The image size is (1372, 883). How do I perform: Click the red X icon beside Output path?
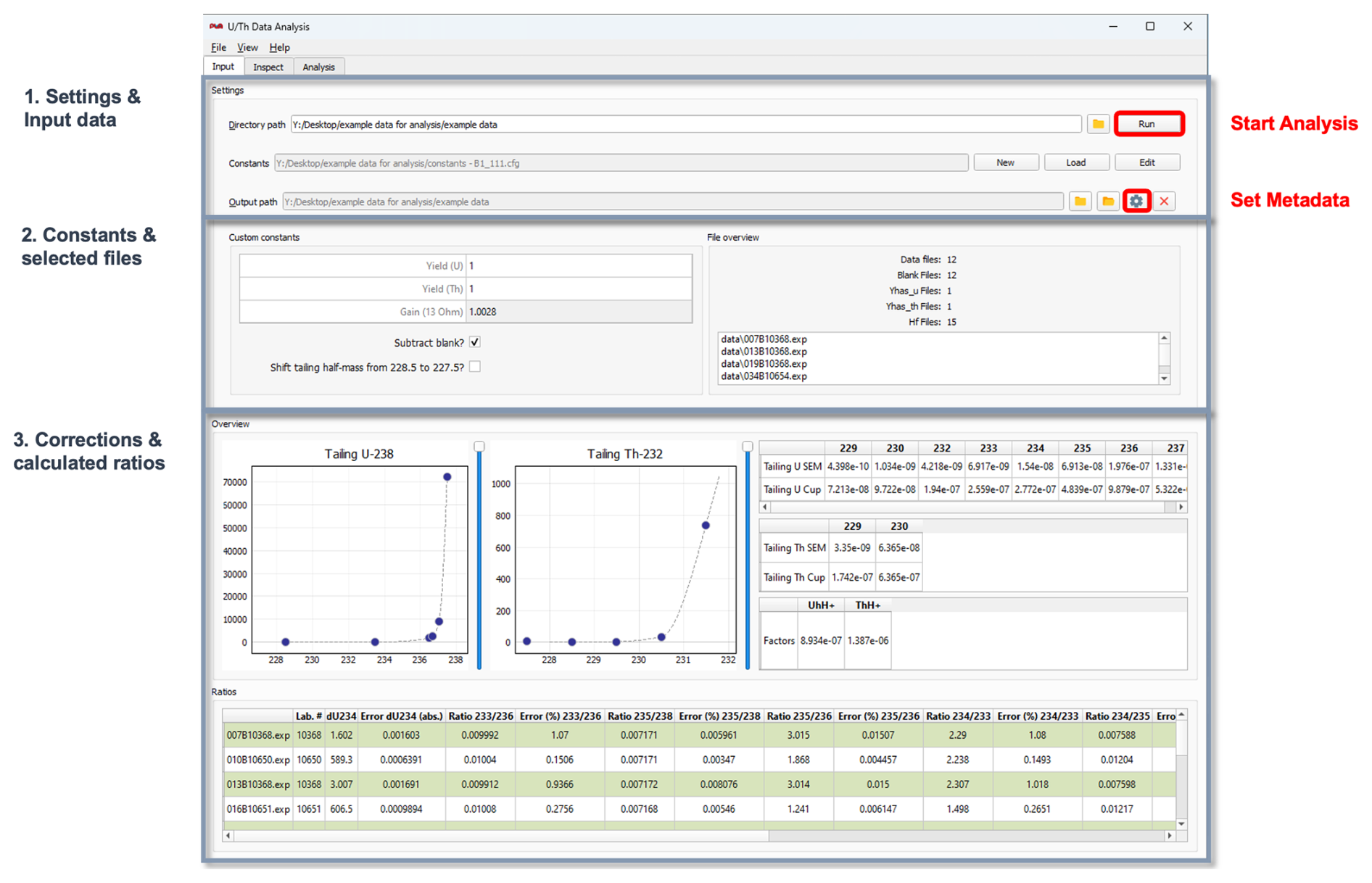pos(1164,202)
